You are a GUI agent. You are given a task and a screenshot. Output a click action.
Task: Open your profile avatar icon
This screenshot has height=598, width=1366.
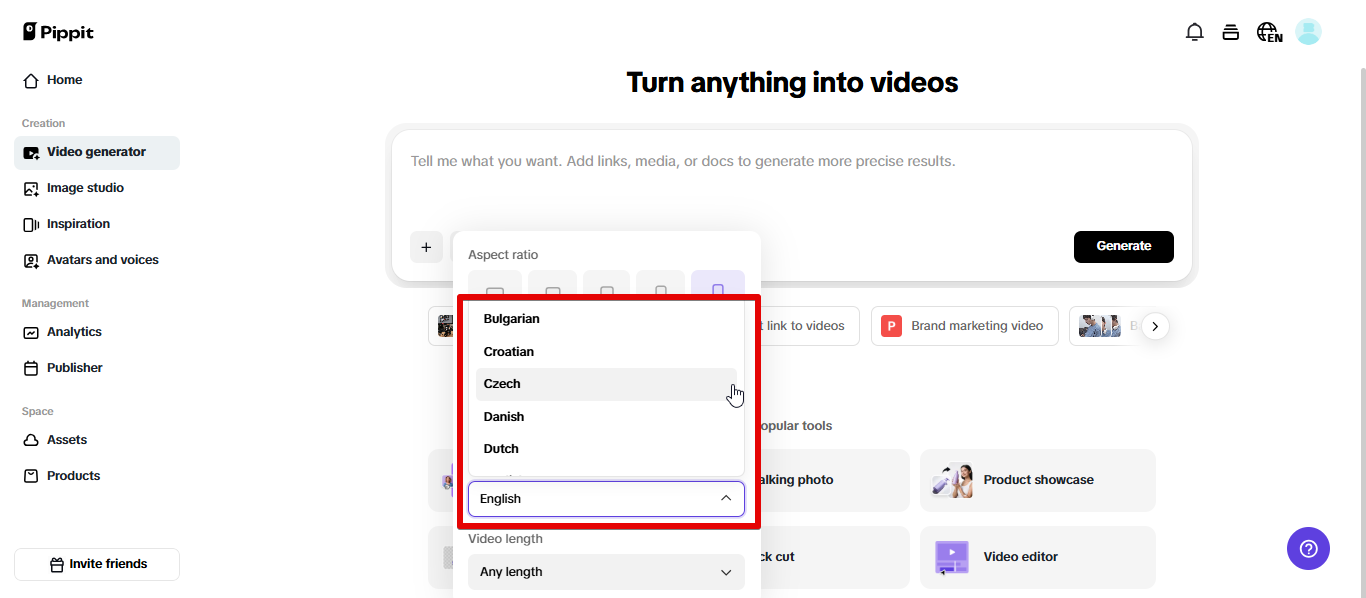pos(1308,31)
